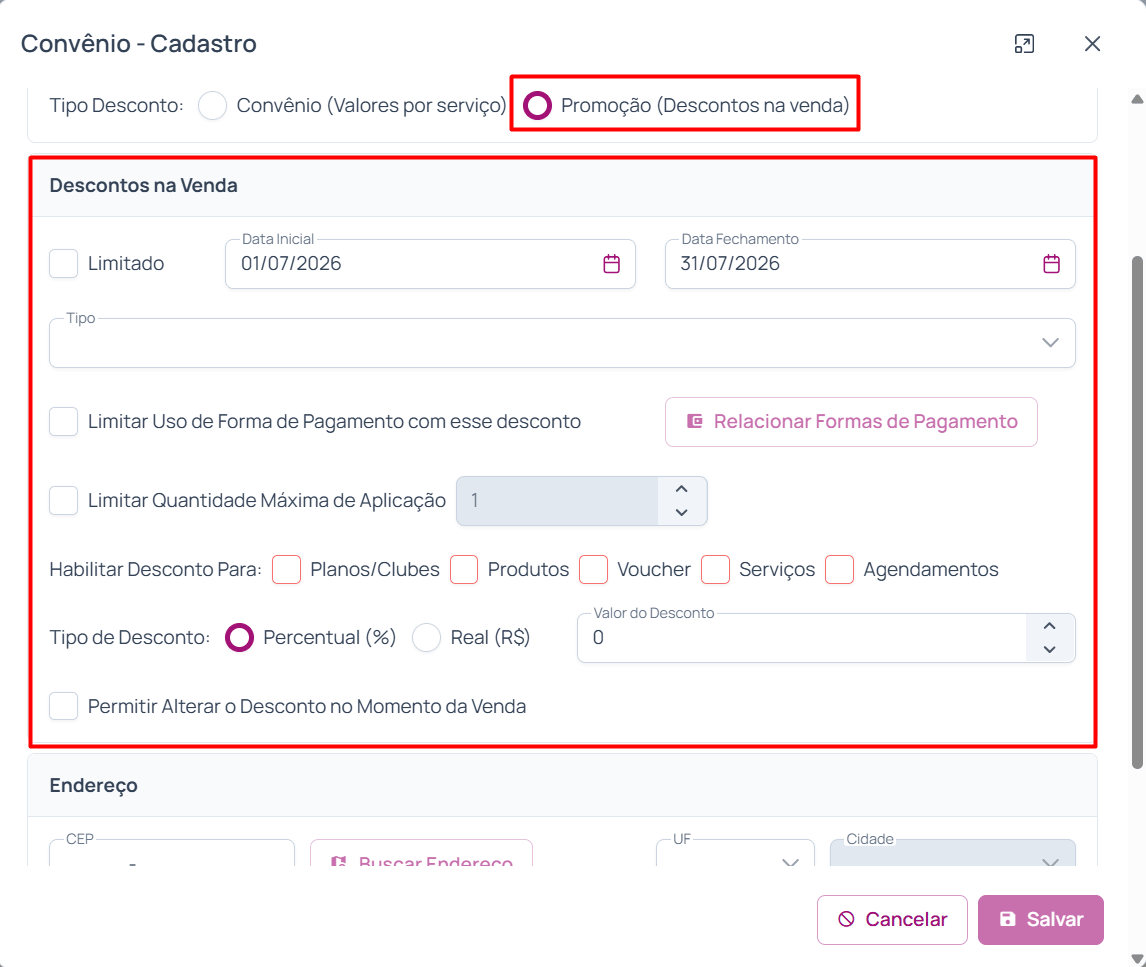Open the Cidade dropdown
Image resolution: width=1146 pixels, height=967 pixels.
pyautogui.click(x=952, y=853)
